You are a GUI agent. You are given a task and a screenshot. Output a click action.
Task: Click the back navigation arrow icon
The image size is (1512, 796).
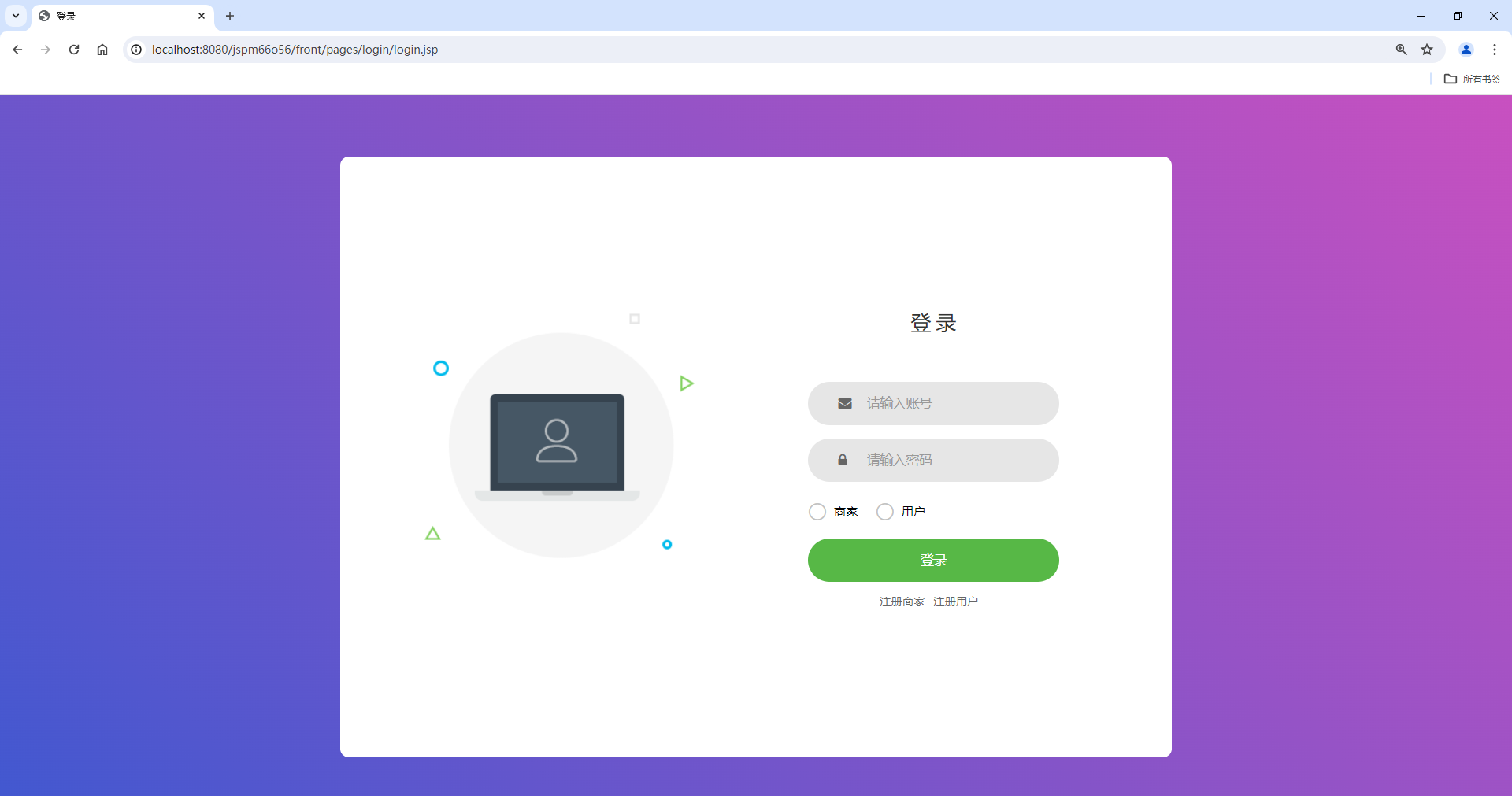17,49
